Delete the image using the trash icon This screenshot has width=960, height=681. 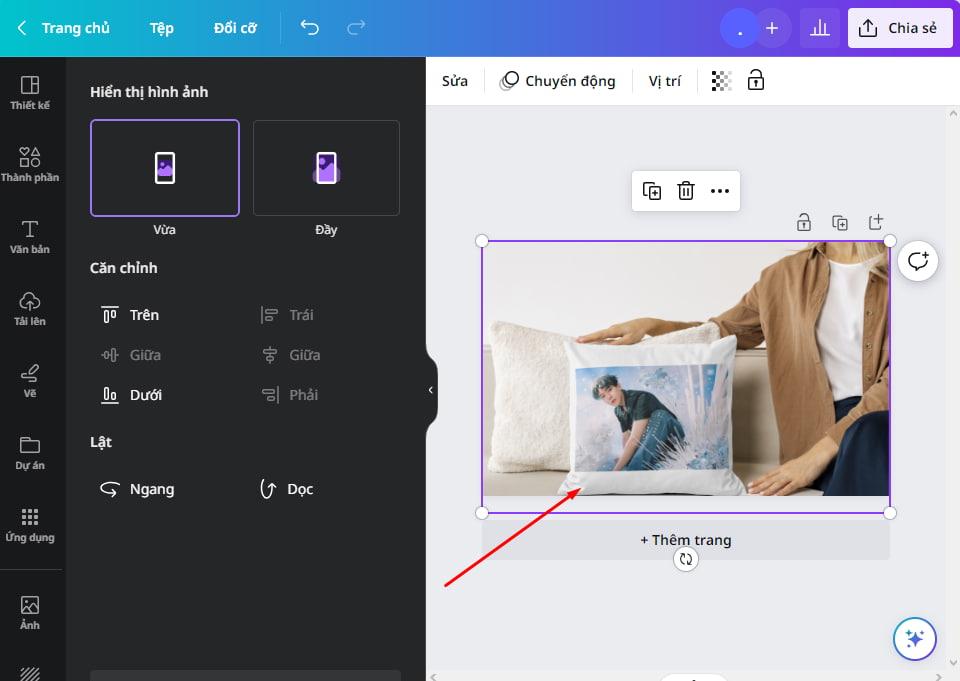click(x=686, y=190)
